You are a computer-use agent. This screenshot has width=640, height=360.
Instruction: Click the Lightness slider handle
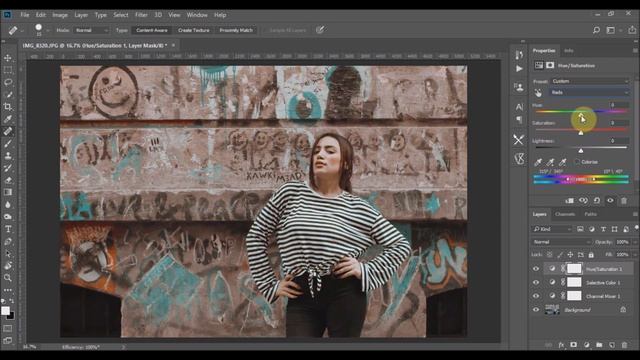[x=581, y=151]
